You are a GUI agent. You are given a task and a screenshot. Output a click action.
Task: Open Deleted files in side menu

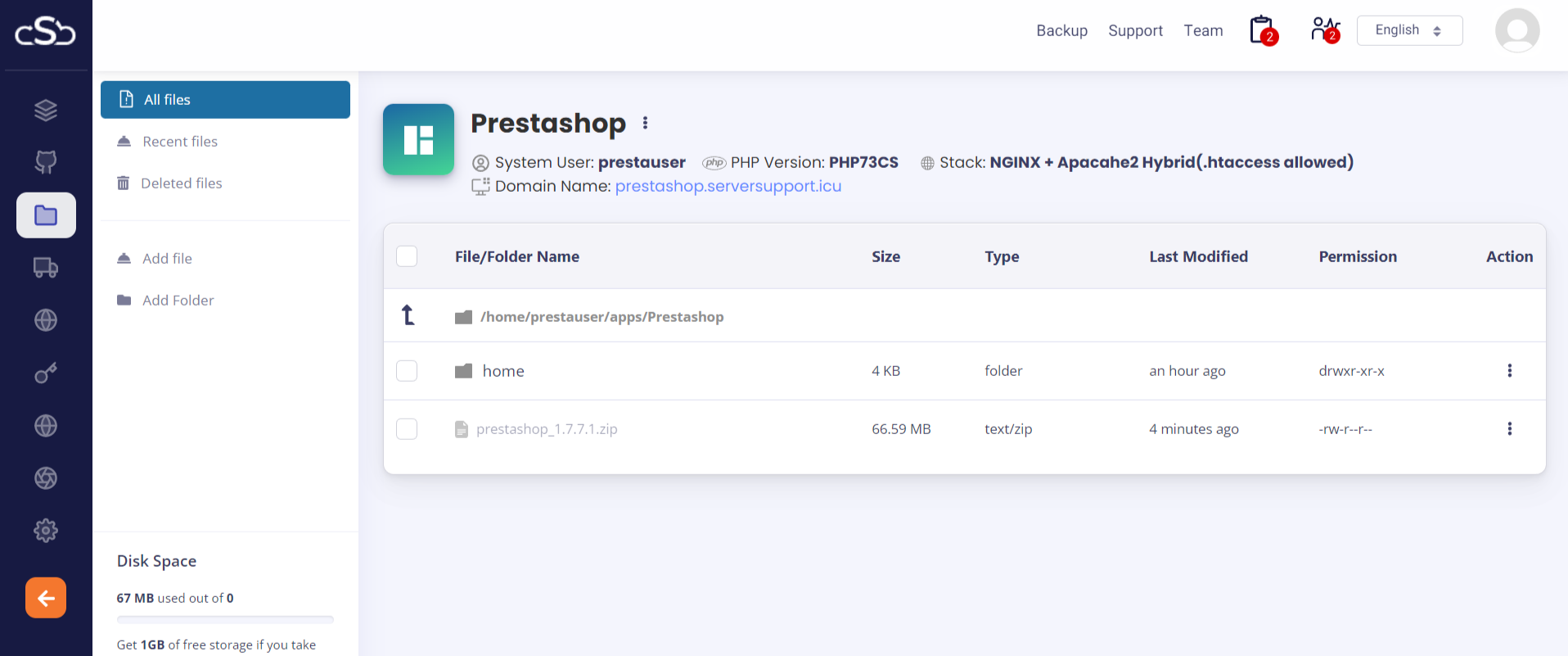pyautogui.click(x=181, y=183)
